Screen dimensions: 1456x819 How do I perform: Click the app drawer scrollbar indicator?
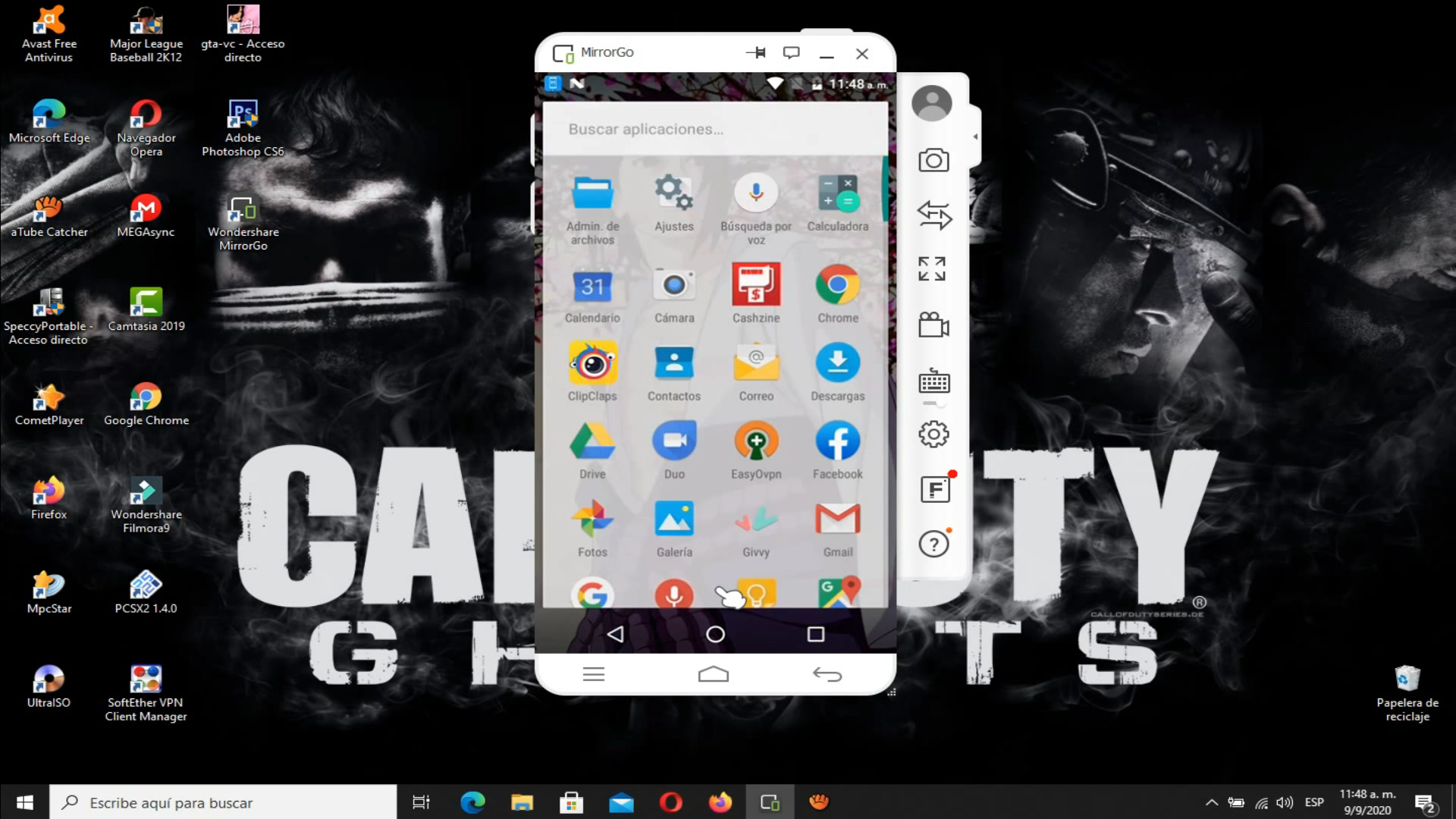[884, 187]
